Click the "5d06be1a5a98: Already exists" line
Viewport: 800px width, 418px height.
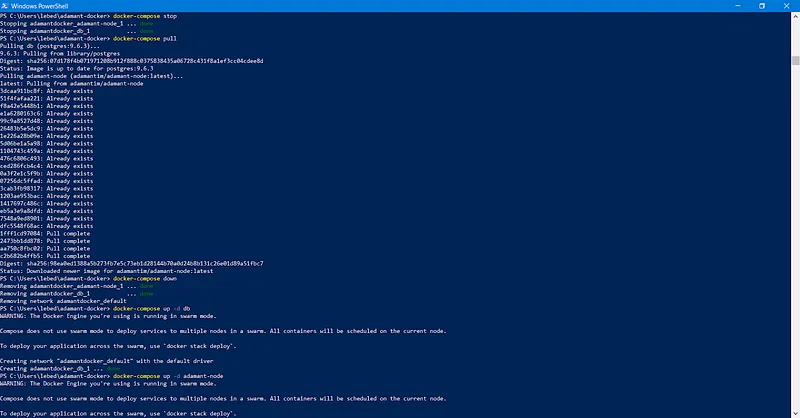(x=46, y=143)
